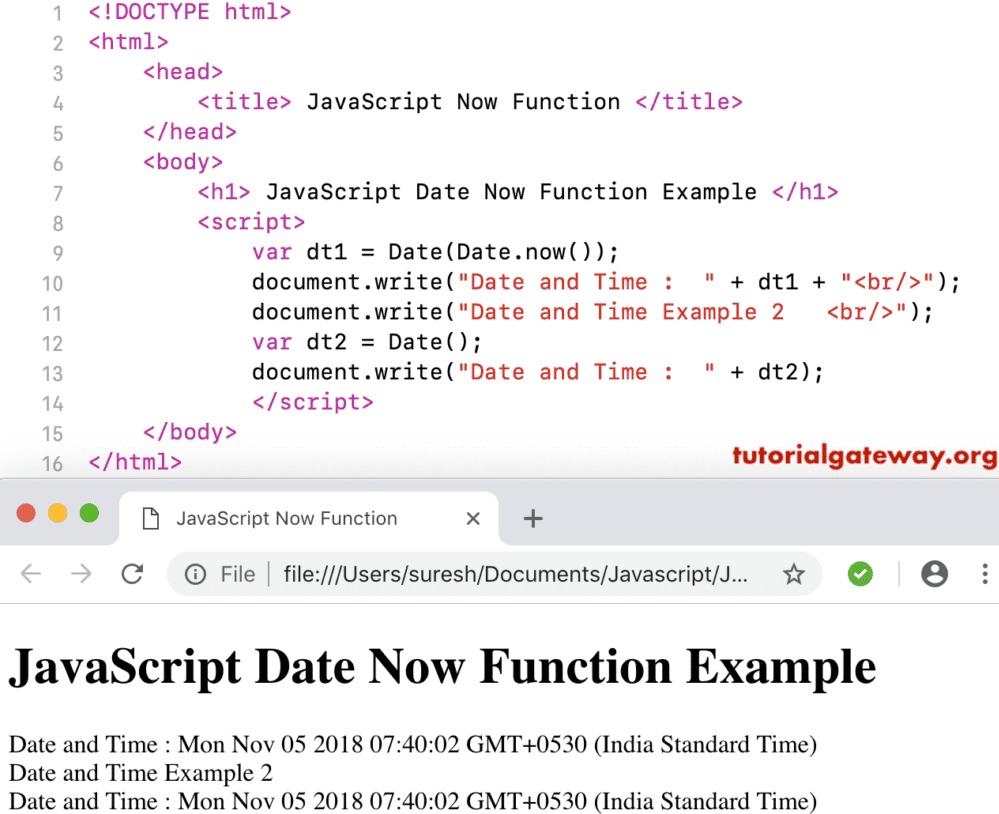Minimize window using the yellow traffic light

[x=57, y=511]
